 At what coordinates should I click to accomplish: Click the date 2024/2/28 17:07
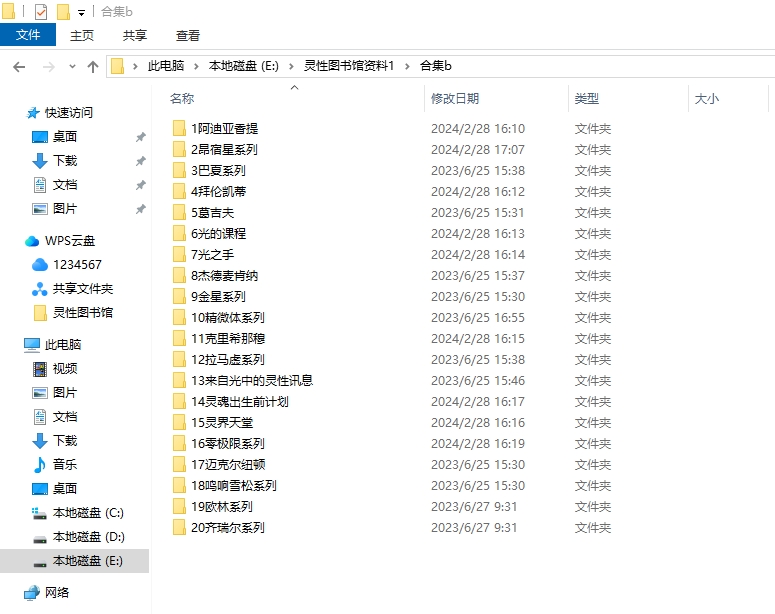477,149
